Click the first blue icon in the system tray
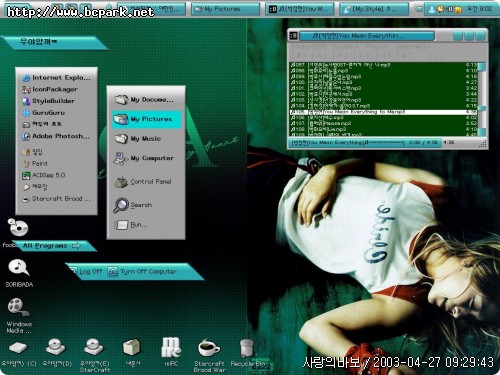Image resolution: width=500 pixels, height=375 pixels. tap(432, 9)
